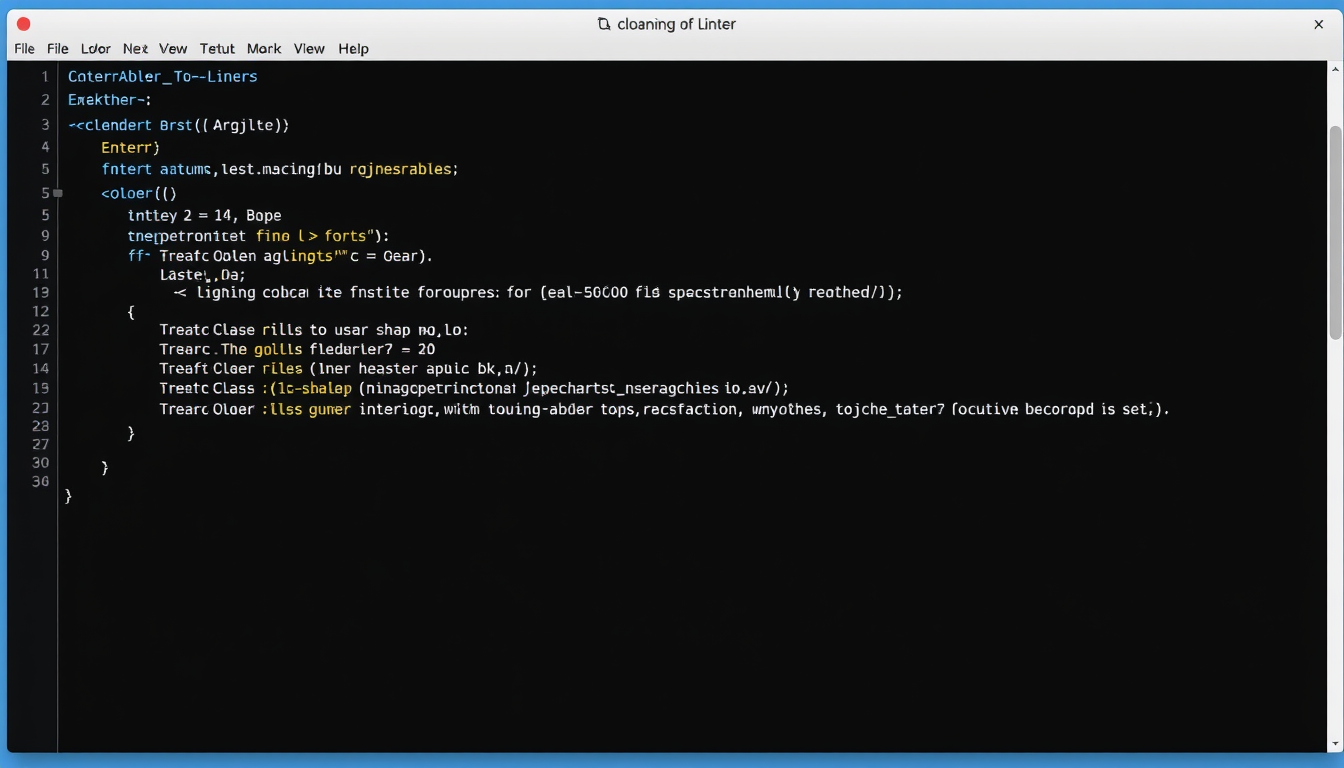Click the 'Laste!,.Da;' line
This screenshot has width=1344, height=768.
202,274
